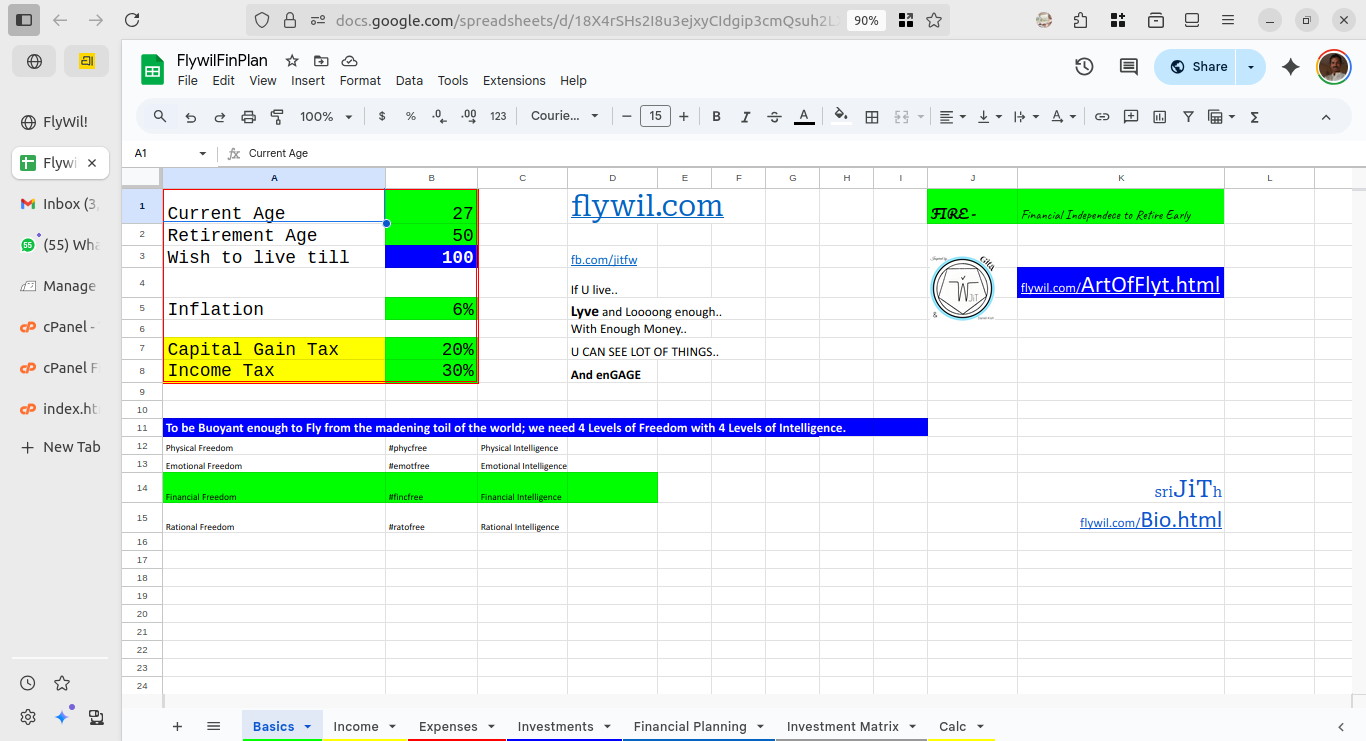The image size is (1366, 741).
Task: Toggle italic formatting
Action: tap(745, 117)
